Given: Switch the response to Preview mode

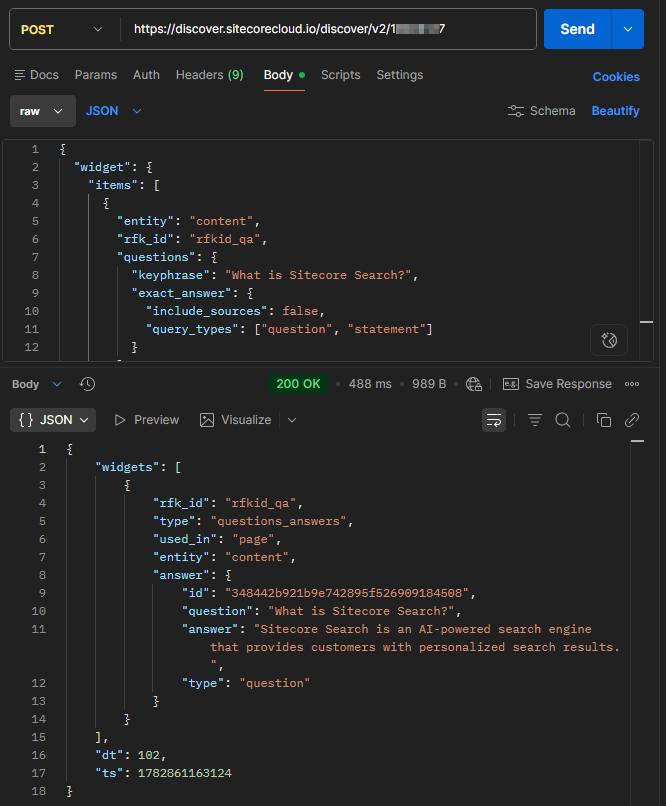Looking at the screenshot, I should point(146,420).
